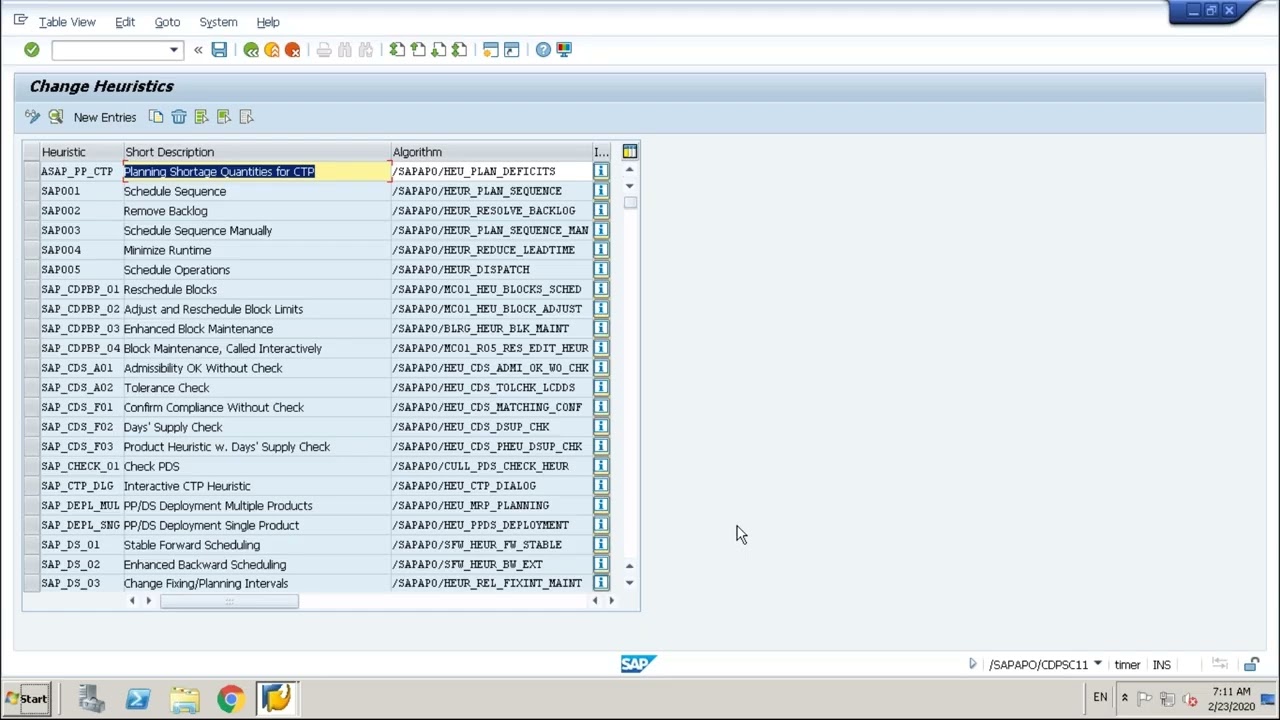Click the SAP_CDS_F02 heuristic cell
The height and width of the screenshot is (720, 1280).
pyautogui.click(x=80, y=427)
